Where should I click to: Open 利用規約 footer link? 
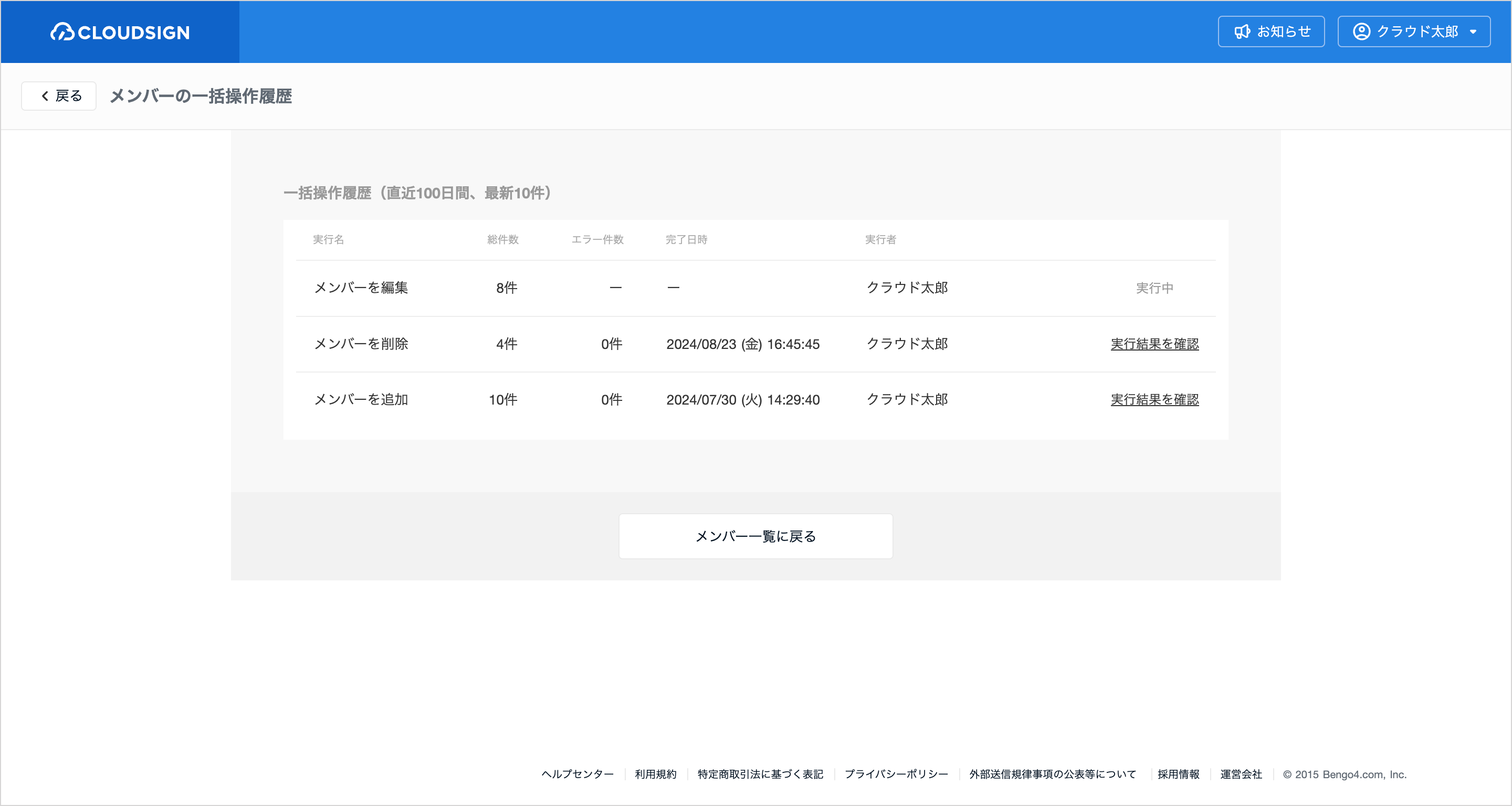pyautogui.click(x=656, y=775)
